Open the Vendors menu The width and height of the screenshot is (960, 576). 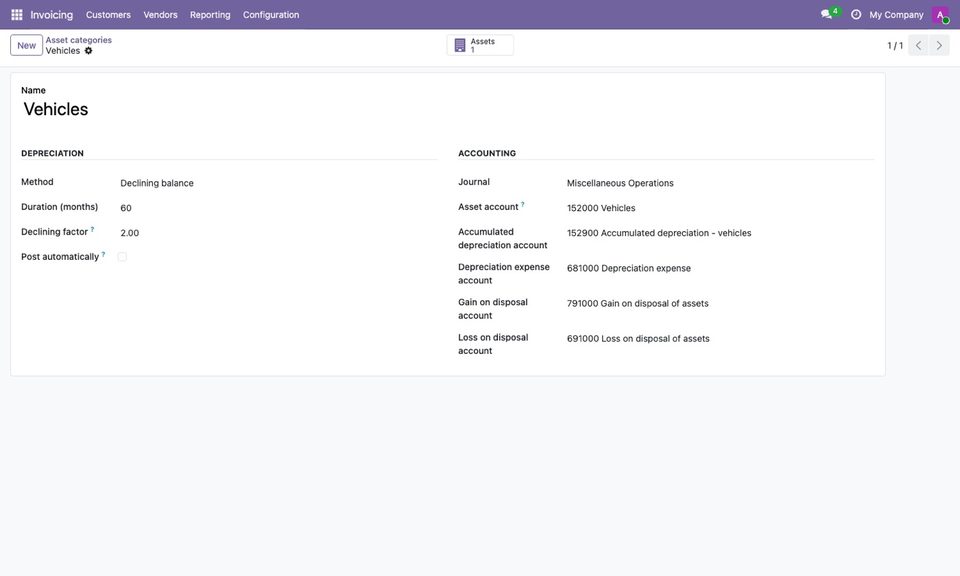[160, 15]
